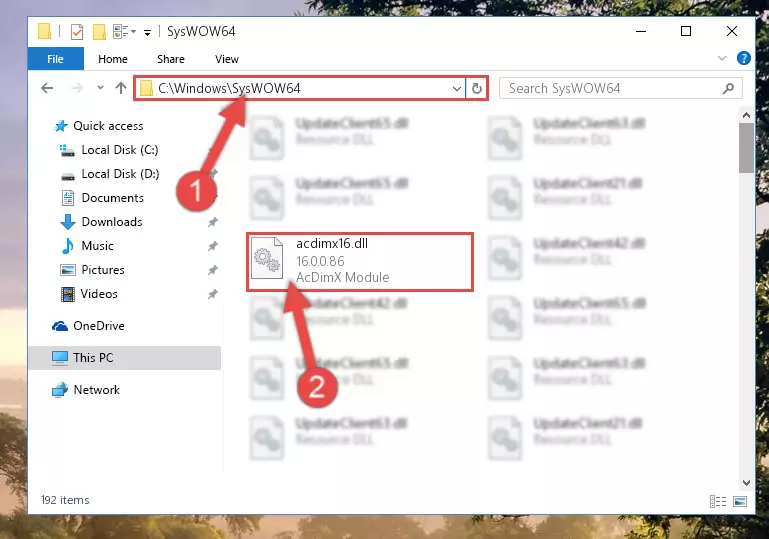Go up one folder level
The width and height of the screenshot is (769, 539).
tap(121, 88)
